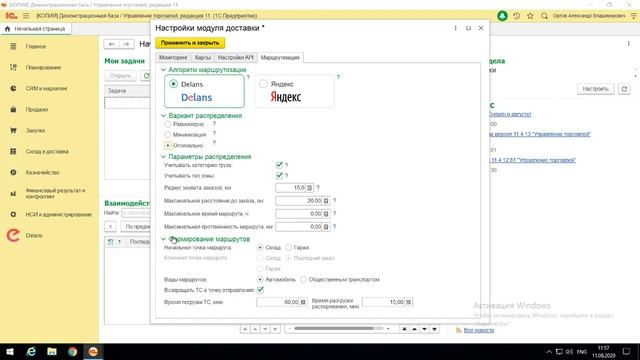Open Internet Explorer from taskbar
Image resolution: width=640 pixels, height=360 pixels.
31,351
